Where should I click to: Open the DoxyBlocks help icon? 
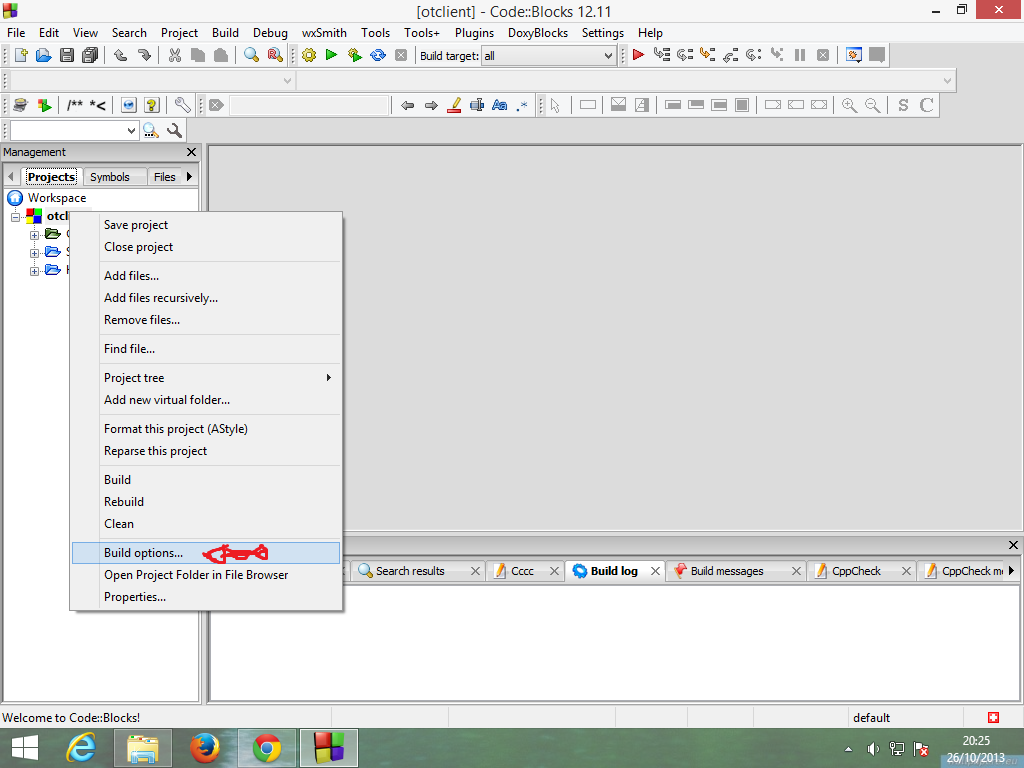(152, 105)
